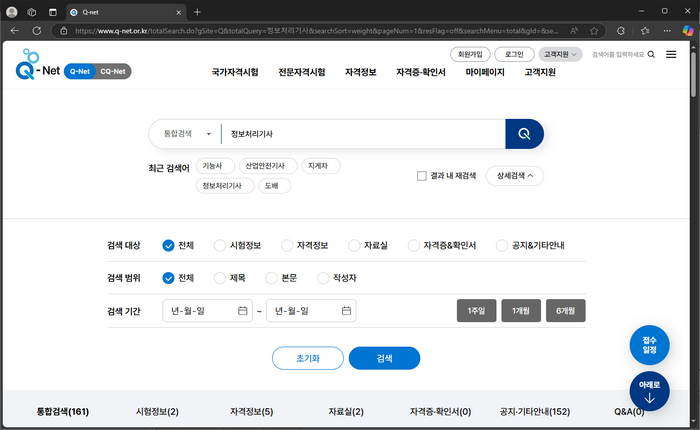Select 전체 radio in 검색 대상 row
The height and width of the screenshot is (430, 700).
[168, 246]
